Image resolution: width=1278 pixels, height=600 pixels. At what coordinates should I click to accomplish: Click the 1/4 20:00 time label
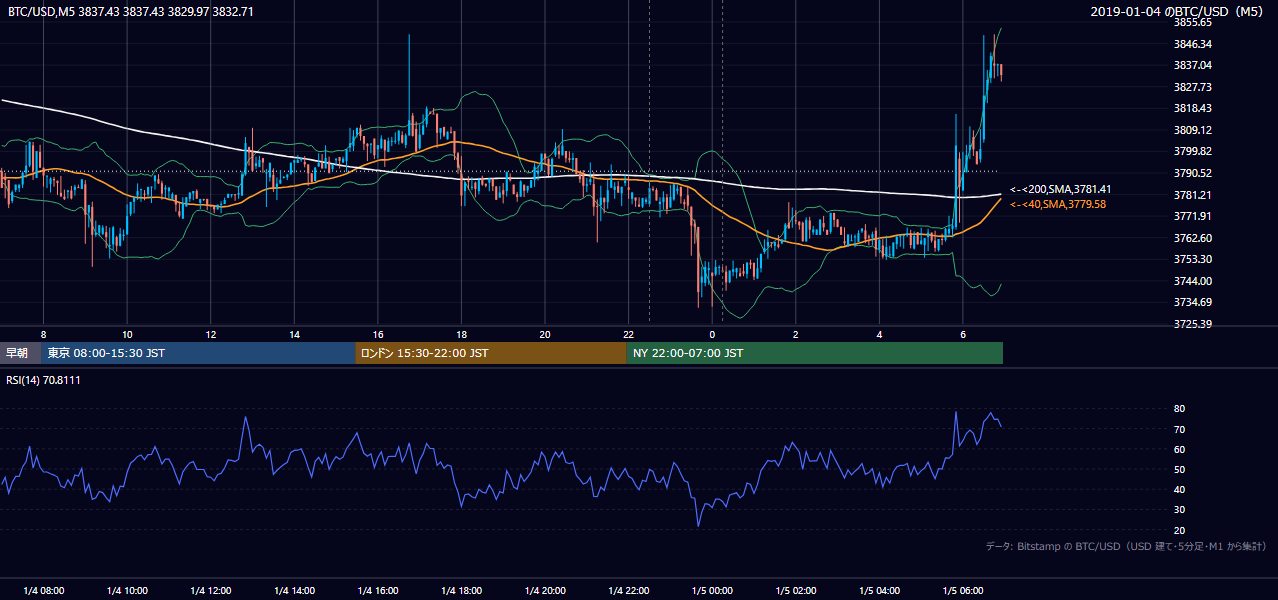click(x=545, y=590)
